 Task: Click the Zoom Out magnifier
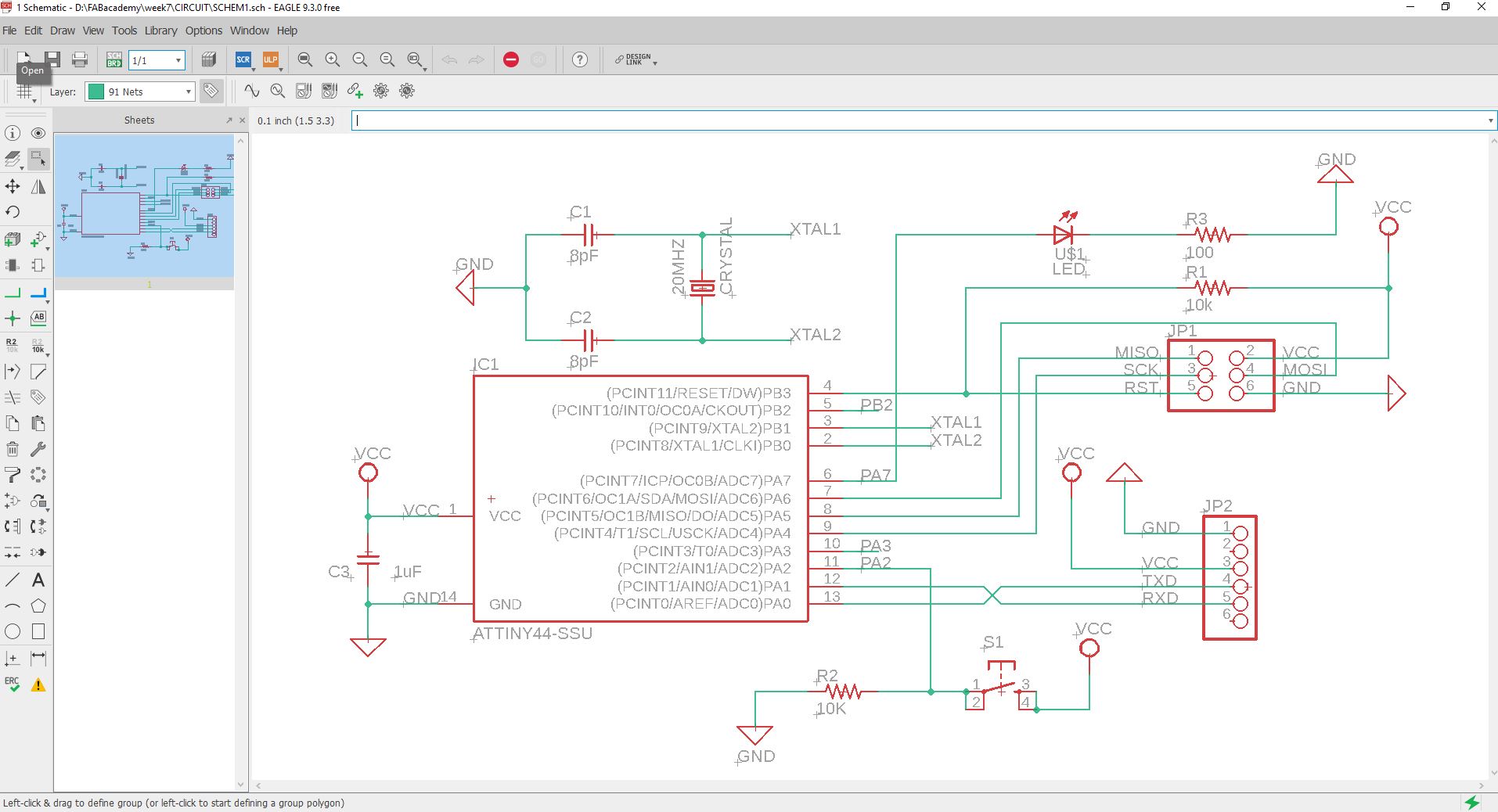pos(360,59)
